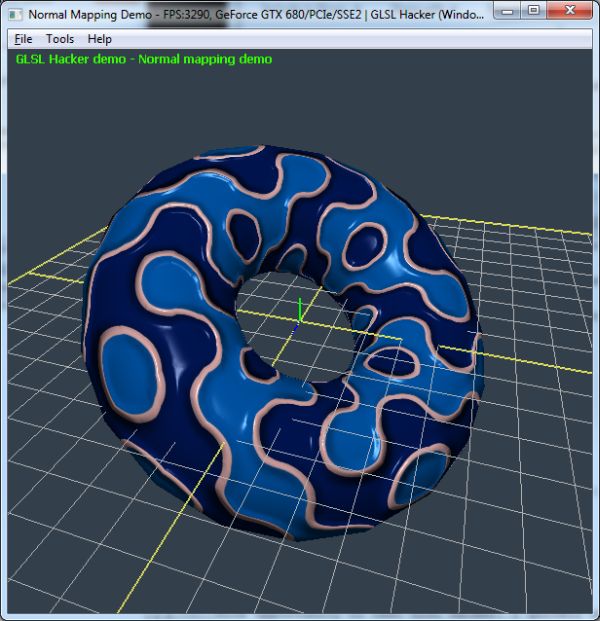Viewport: 600px width, 621px height.
Task: Open the Tools menu
Action: pos(60,39)
